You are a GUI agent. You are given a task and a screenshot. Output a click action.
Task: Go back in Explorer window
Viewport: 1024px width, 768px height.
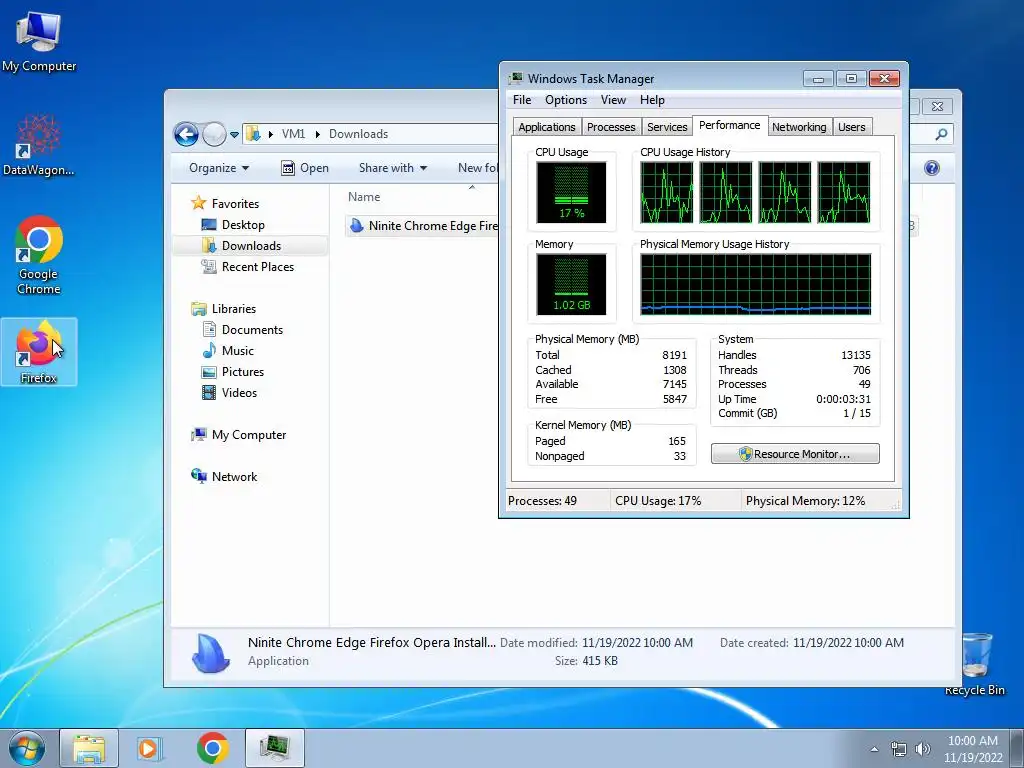(x=186, y=135)
